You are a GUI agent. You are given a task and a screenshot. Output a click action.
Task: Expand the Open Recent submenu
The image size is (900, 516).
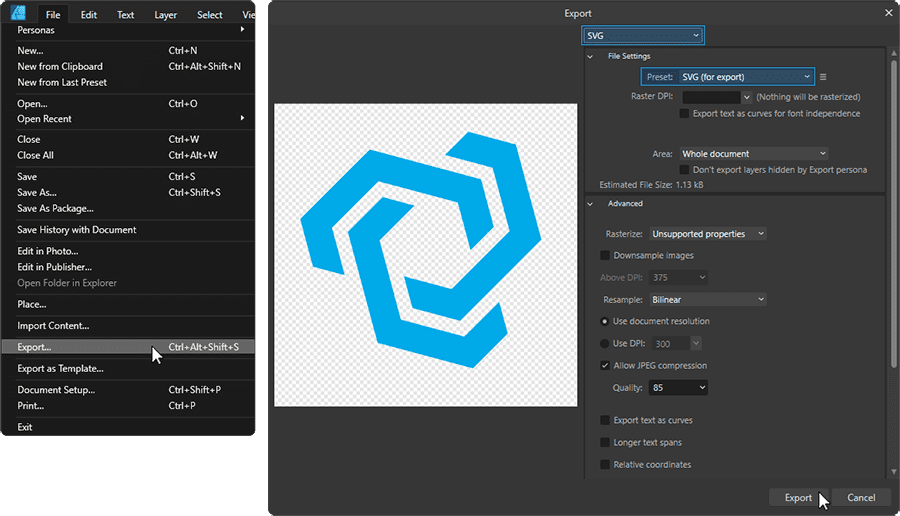[128, 119]
